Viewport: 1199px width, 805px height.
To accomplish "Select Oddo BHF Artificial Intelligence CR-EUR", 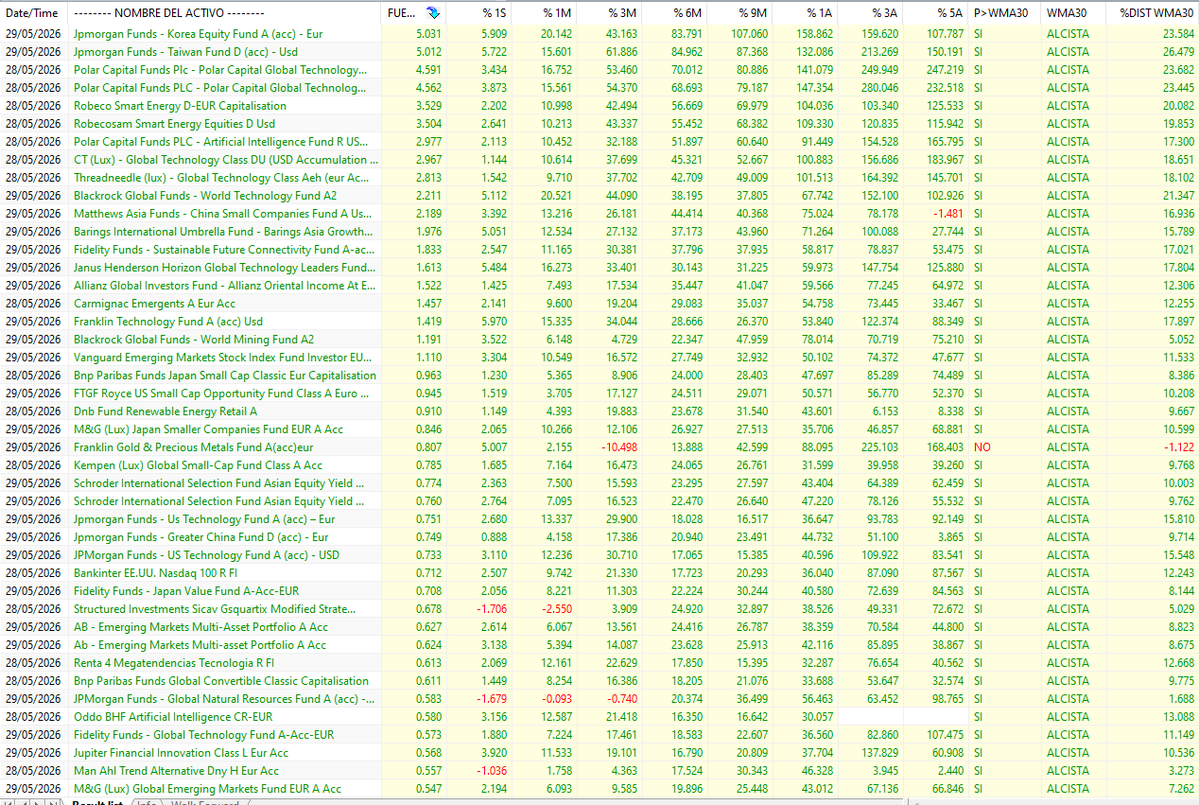I will pyautogui.click(x=600, y=716).
